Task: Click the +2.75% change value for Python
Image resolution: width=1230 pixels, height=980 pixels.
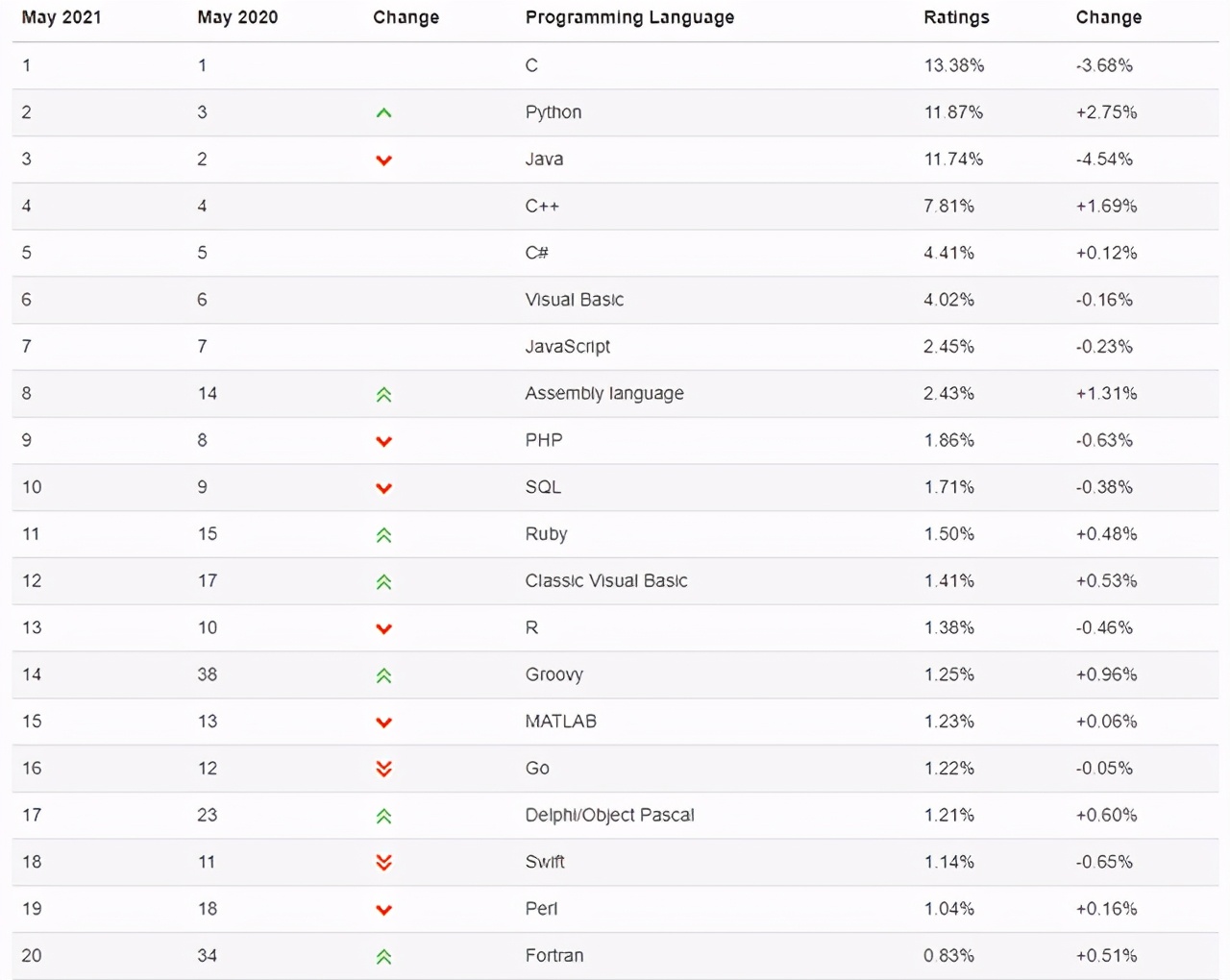Action: (x=1106, y=112)
